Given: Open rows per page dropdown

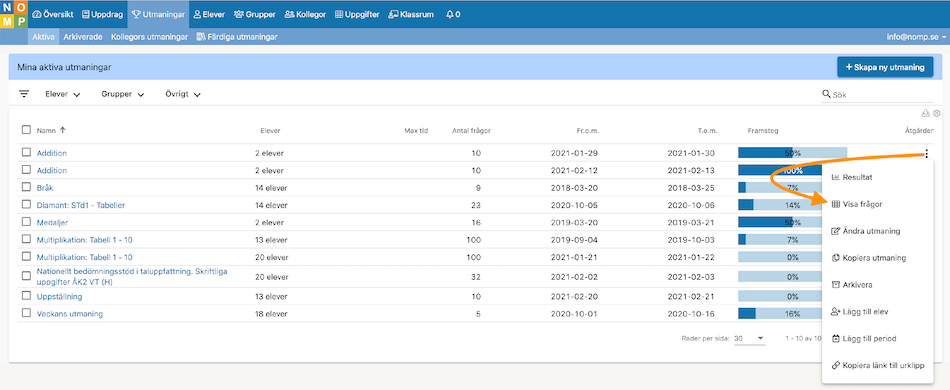Looking at the screenshot, I should click(749, 338).
